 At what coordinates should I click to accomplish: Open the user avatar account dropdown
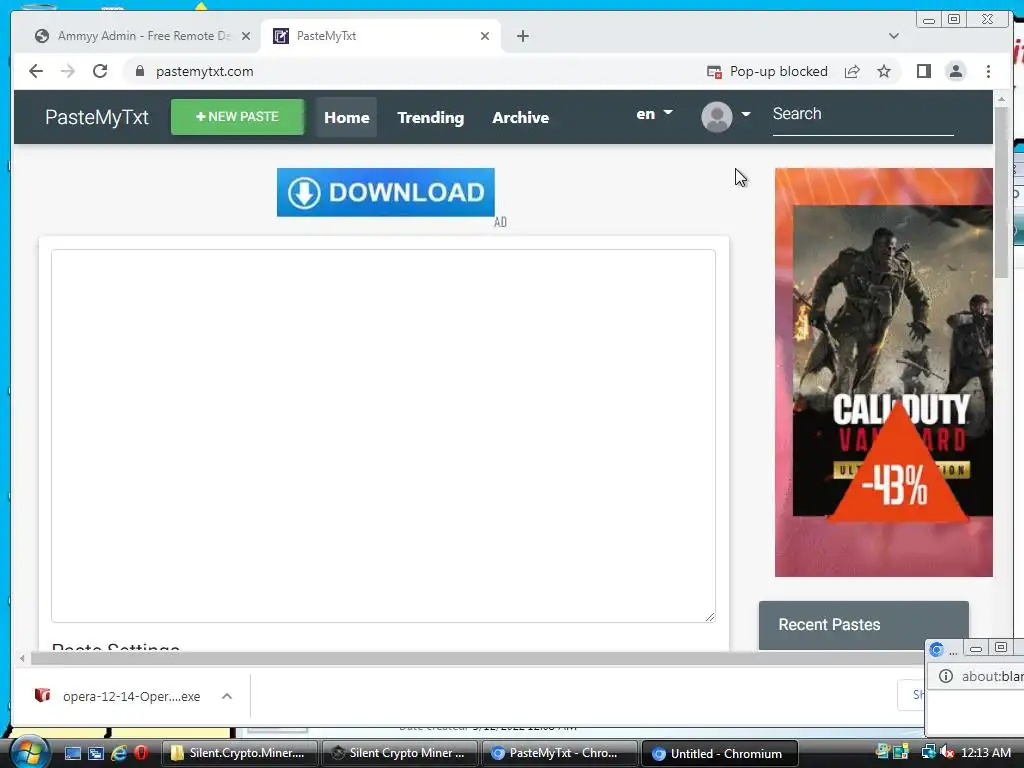726,116
